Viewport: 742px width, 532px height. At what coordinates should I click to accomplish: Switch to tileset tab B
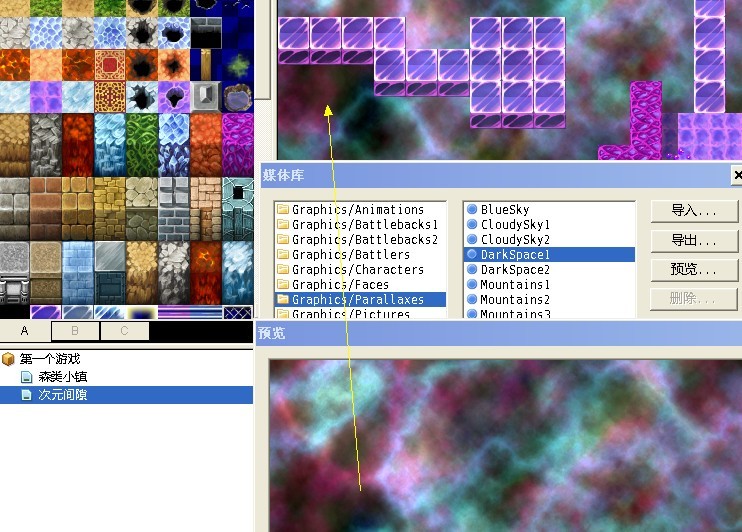(75, 331)
